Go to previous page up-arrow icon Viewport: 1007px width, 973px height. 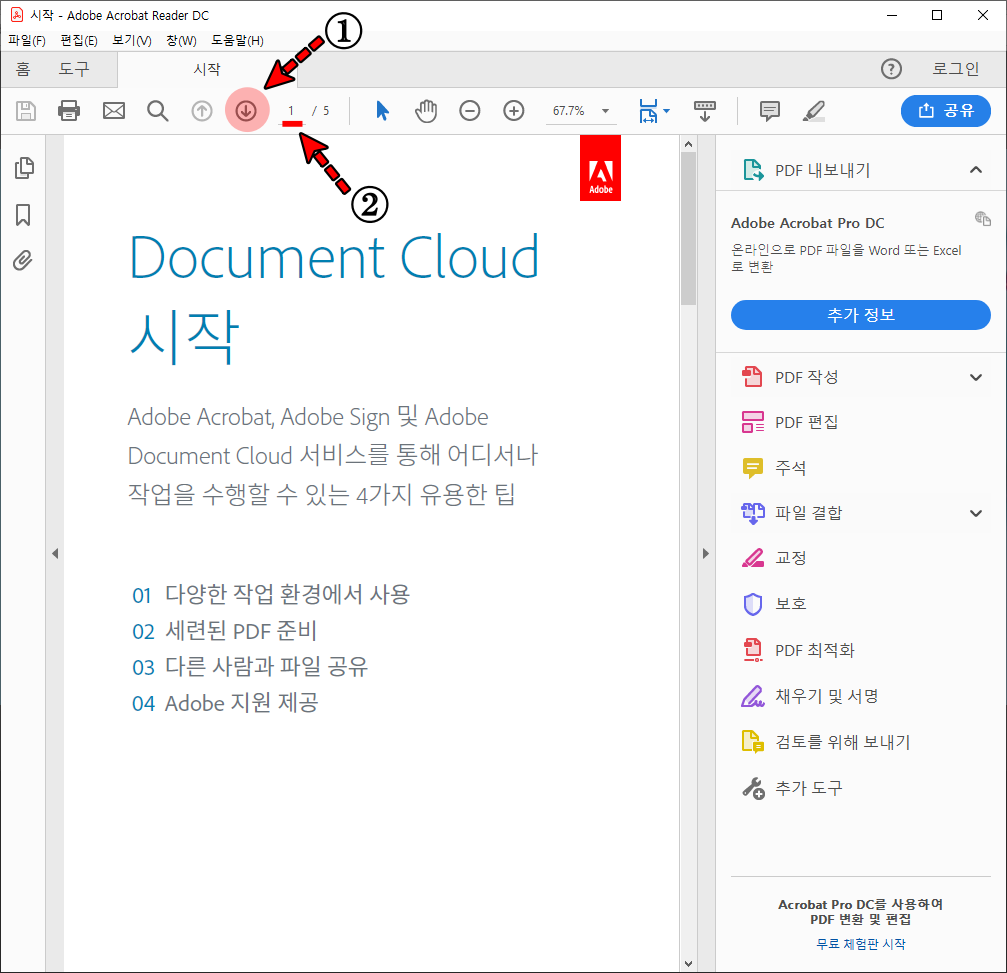tap(202, 110)
